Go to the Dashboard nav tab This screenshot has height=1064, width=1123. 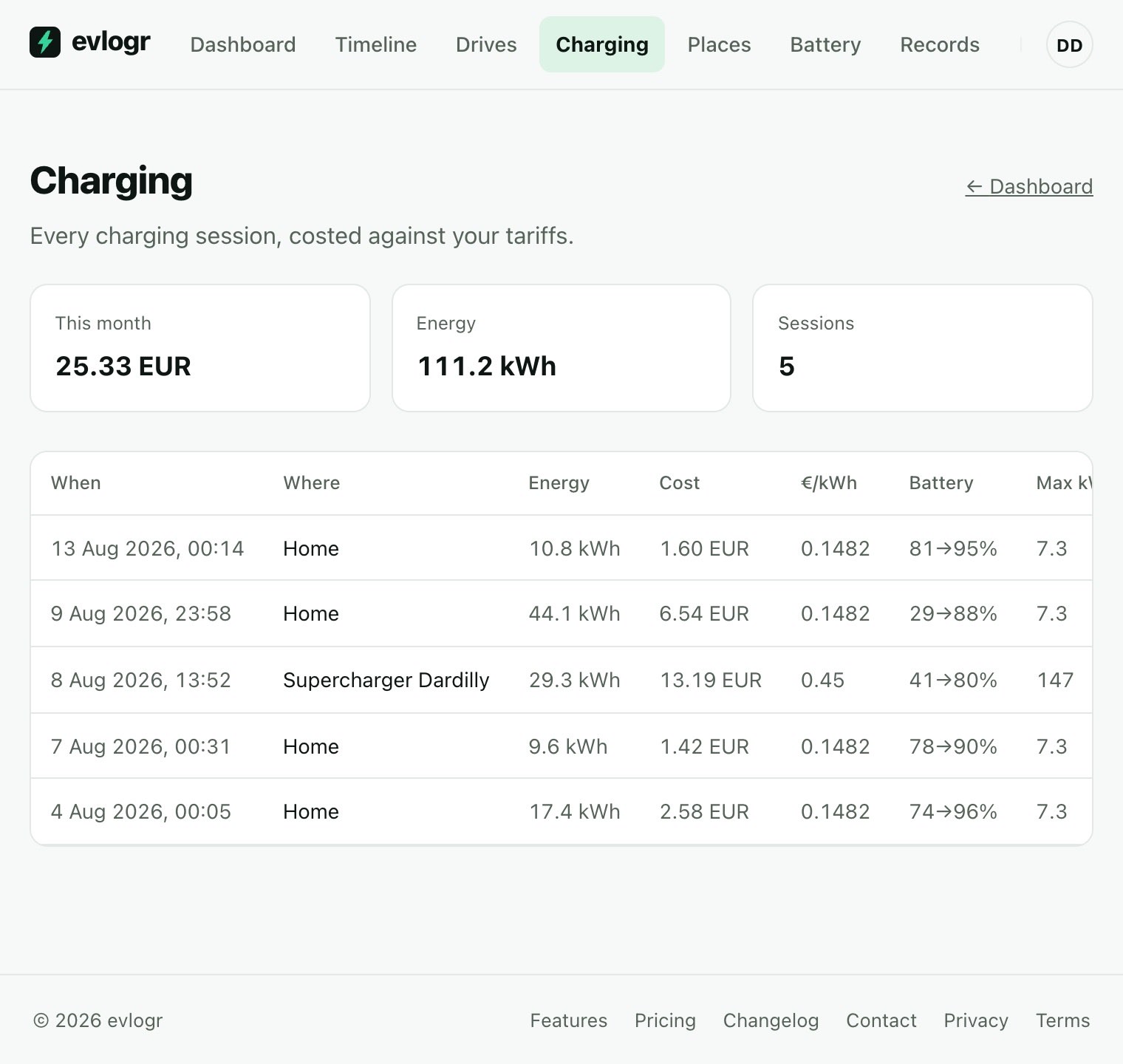pyautogui.click(x=243, y=44)
